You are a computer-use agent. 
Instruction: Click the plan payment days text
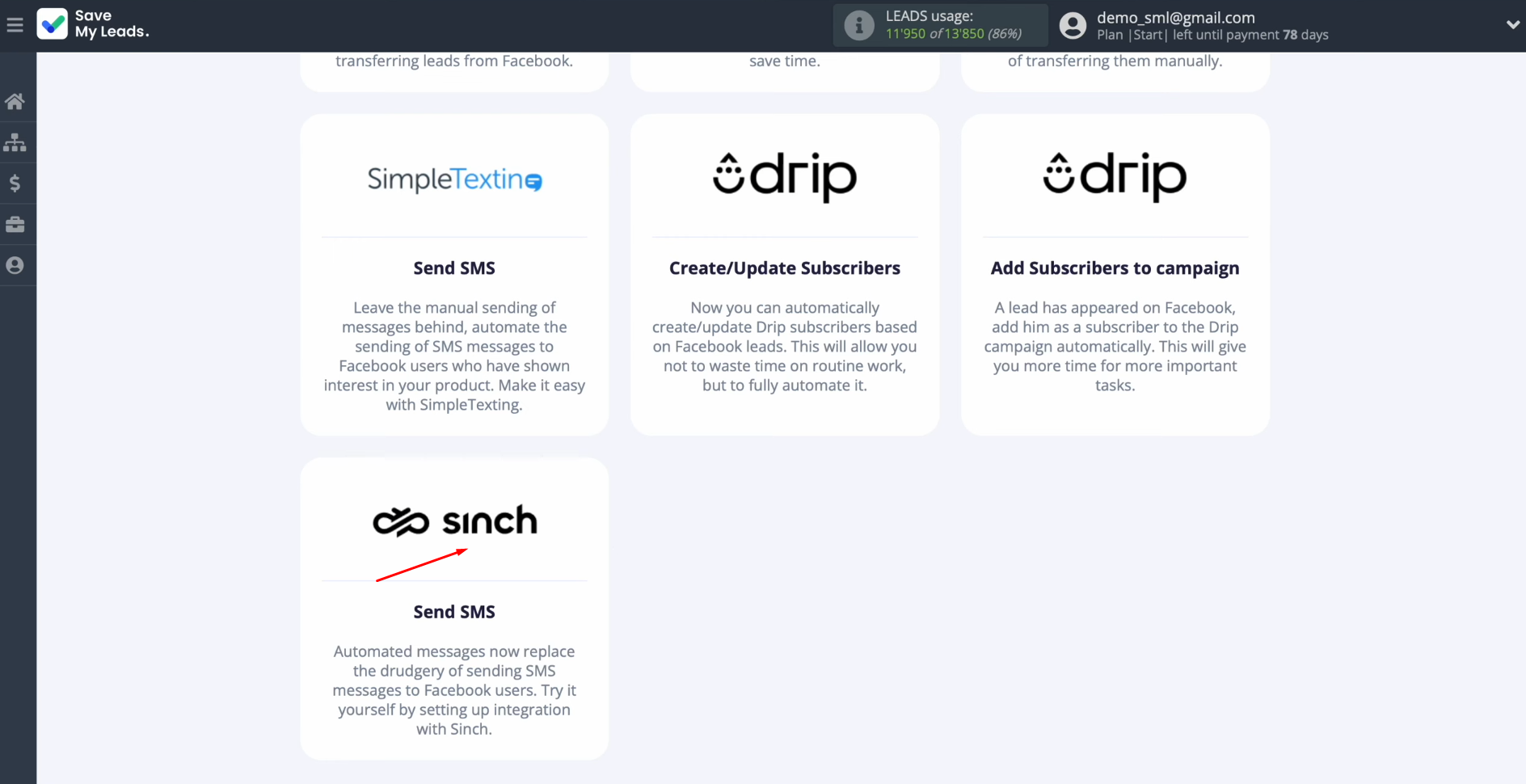pyautogui.click(x=1212, y=35)
